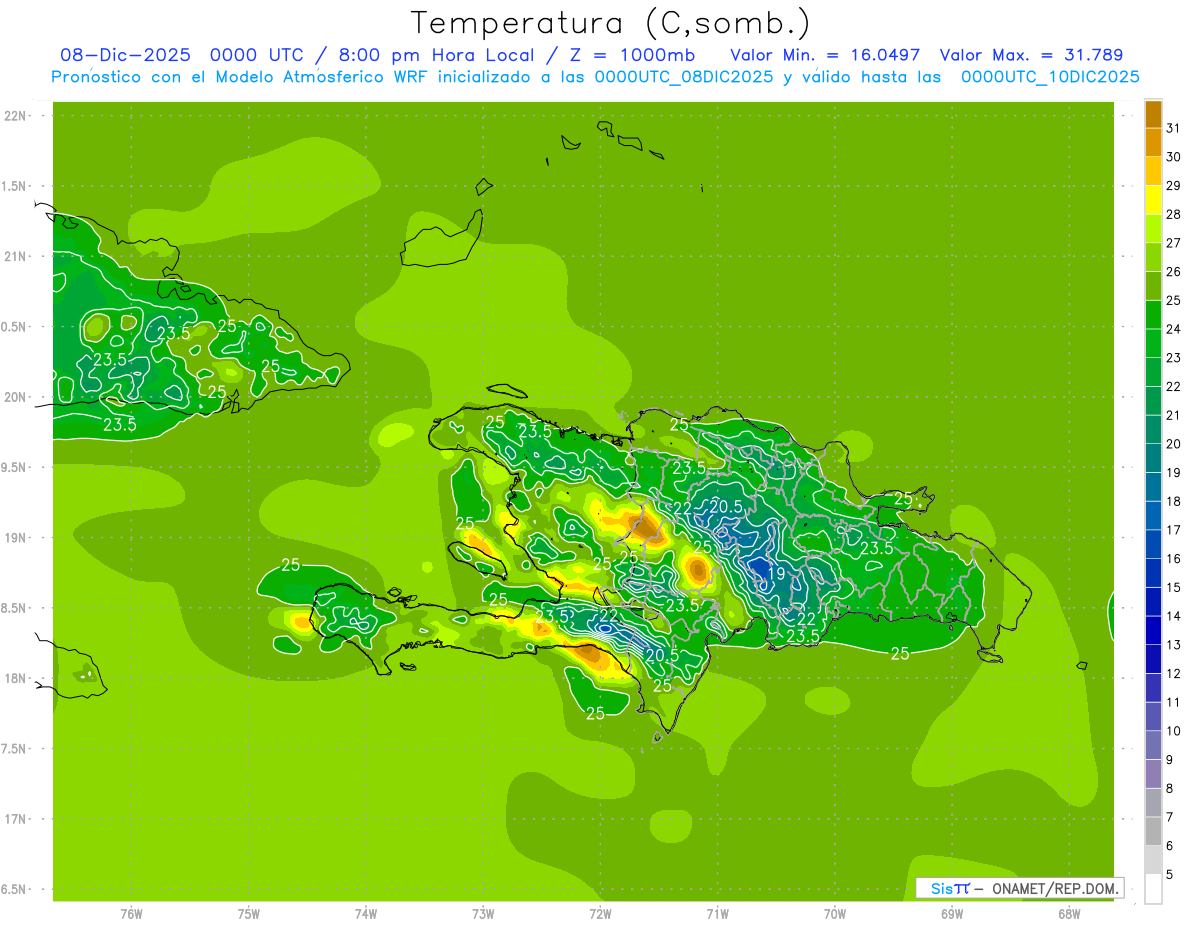Click the "76W" longitude axis label
The width and height of the screenshot is (1200, 927).
(x=131, y=914)
